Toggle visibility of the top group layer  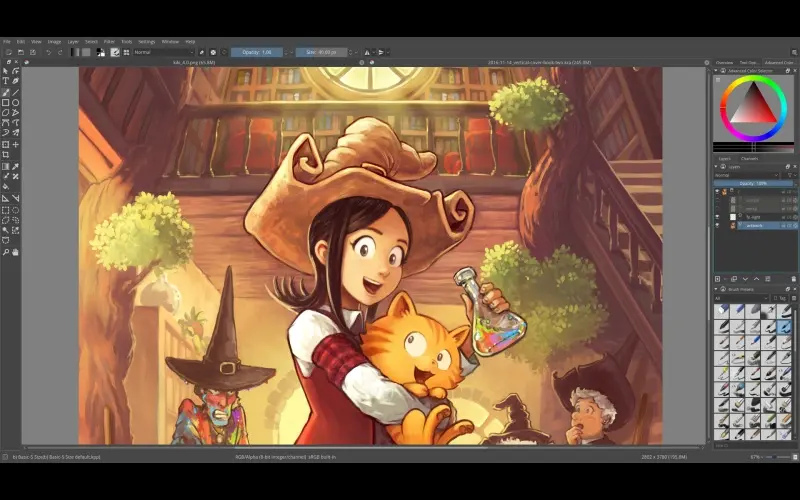tap(717, 192)
